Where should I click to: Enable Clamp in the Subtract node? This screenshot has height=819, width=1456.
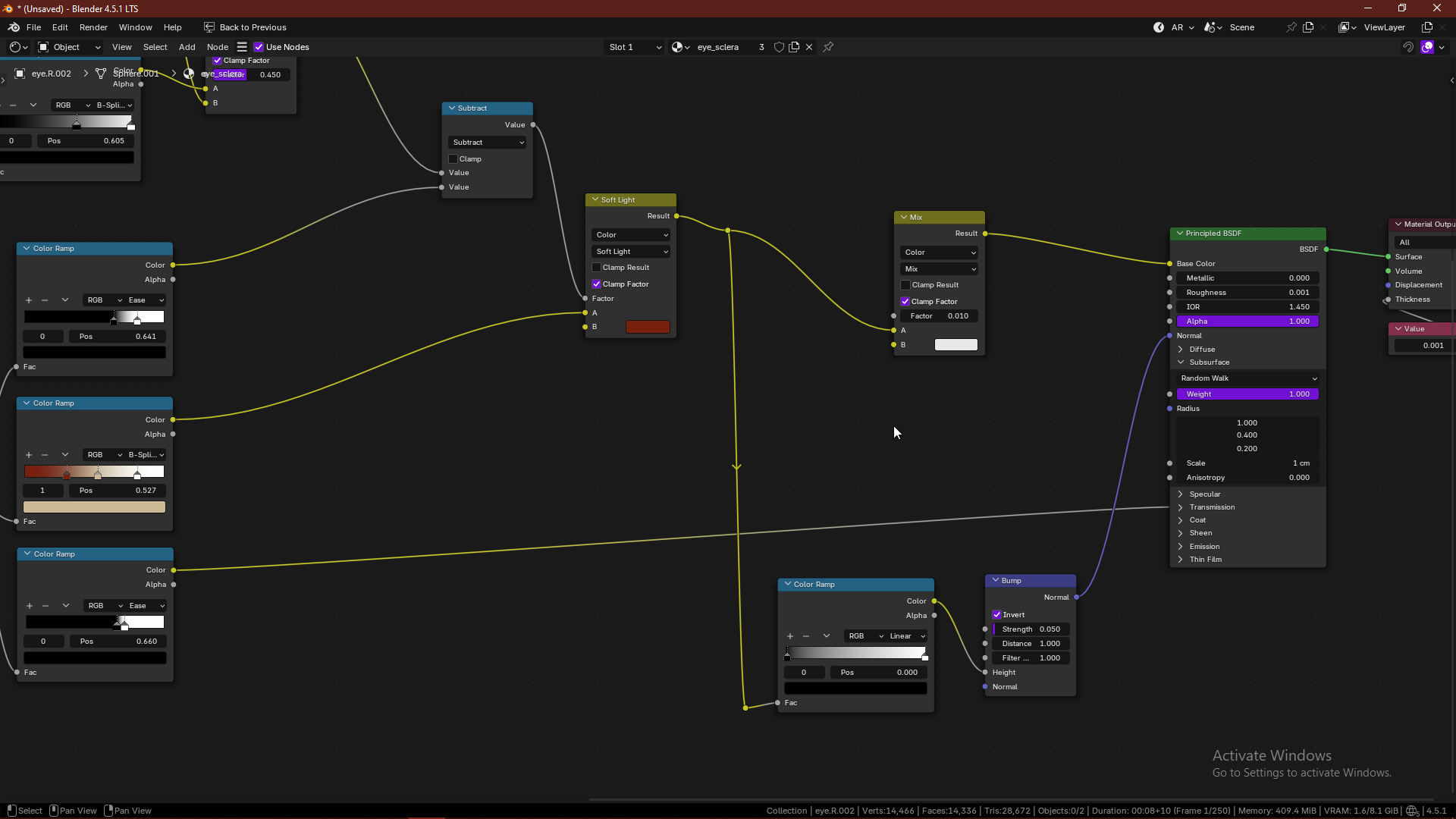453,159
